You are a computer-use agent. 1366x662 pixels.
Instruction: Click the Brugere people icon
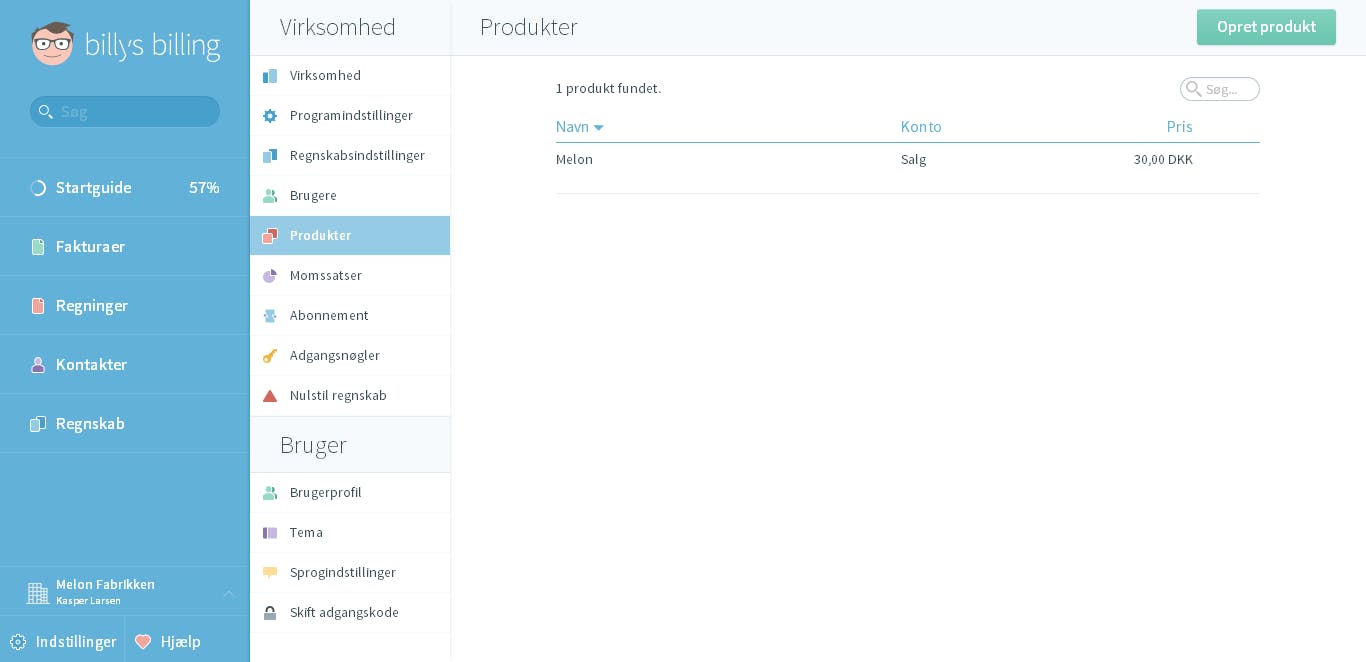tap(270, 196)
